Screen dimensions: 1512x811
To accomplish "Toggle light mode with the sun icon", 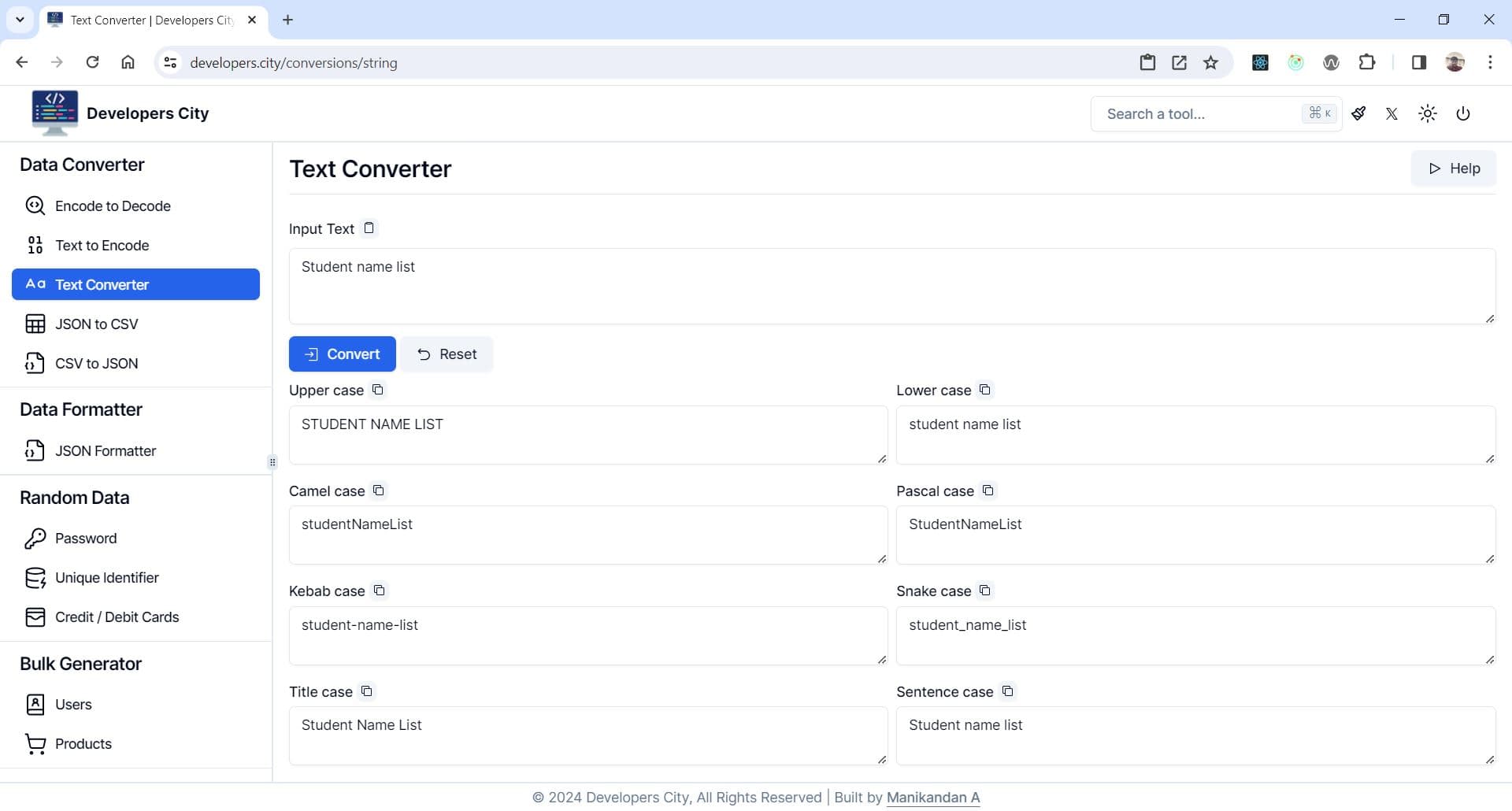I will click(1428, 113).
